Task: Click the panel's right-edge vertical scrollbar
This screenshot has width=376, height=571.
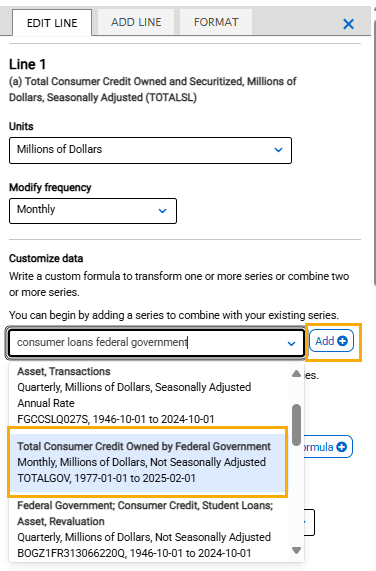Action: (x=374, y=146)
